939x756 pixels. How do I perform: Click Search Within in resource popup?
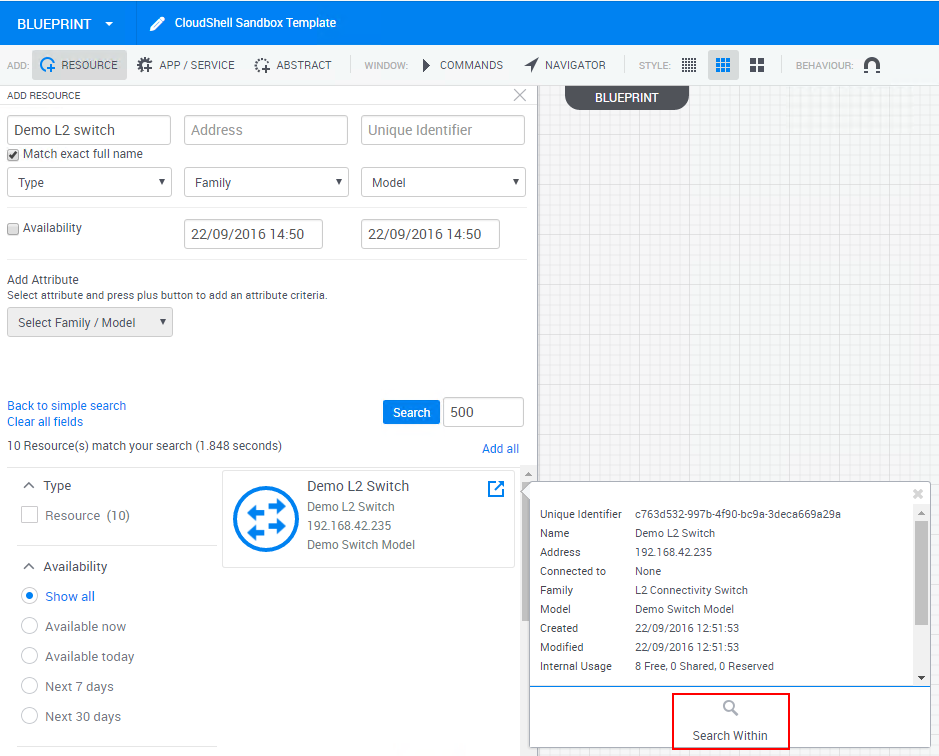730,722
